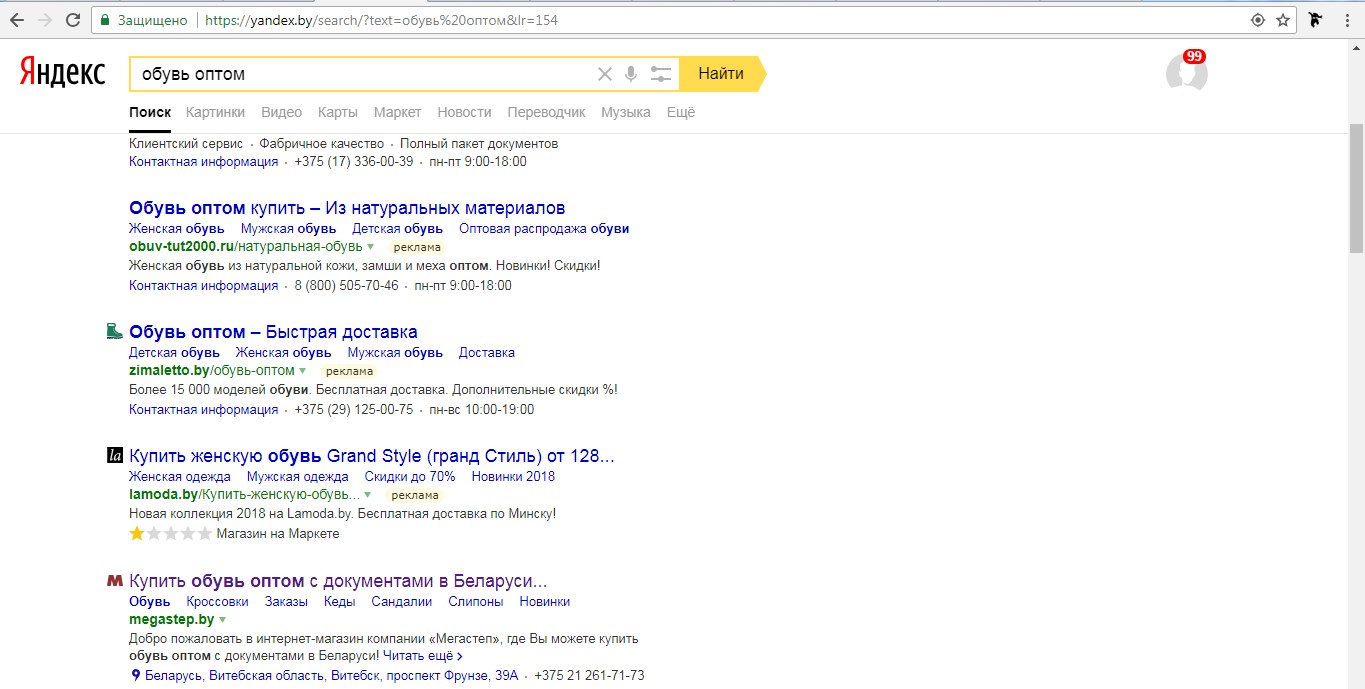Click the browser Forward arrow
Image resolution: width=1365 pixels, height=689 pixels.
[x=45, y=20]
